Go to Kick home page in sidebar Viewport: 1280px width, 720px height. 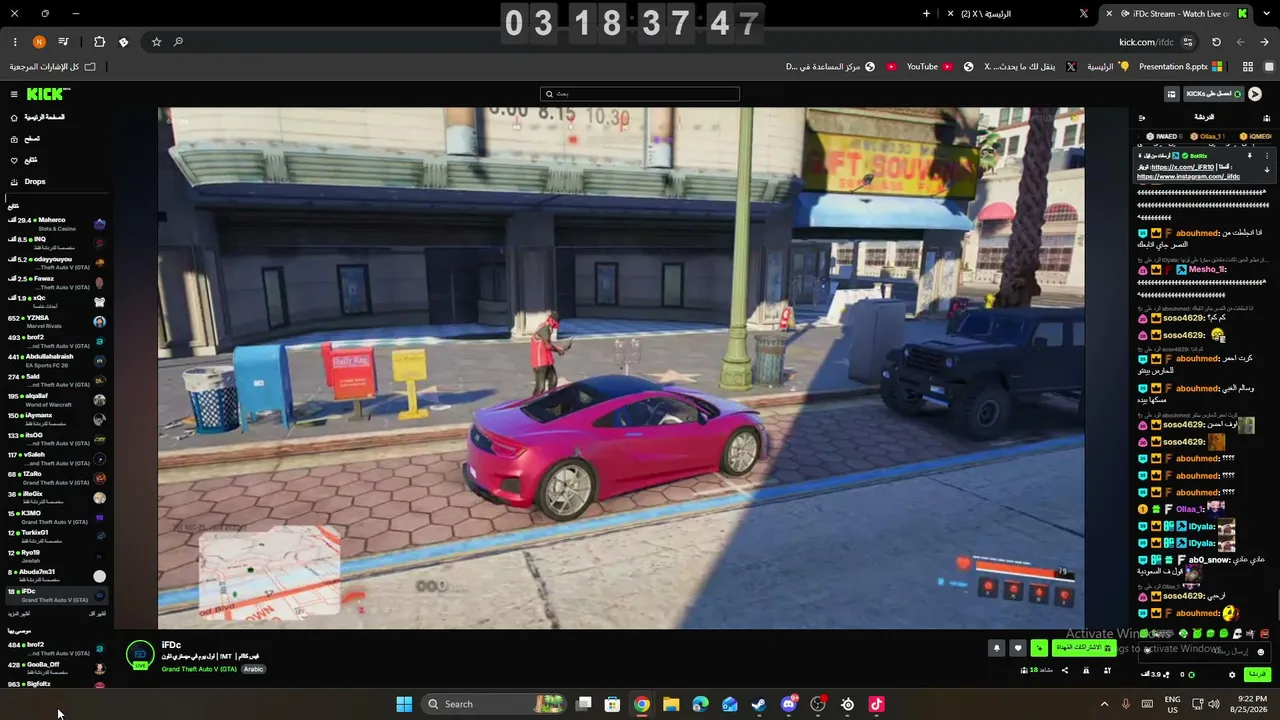click(x=38, y=117)
